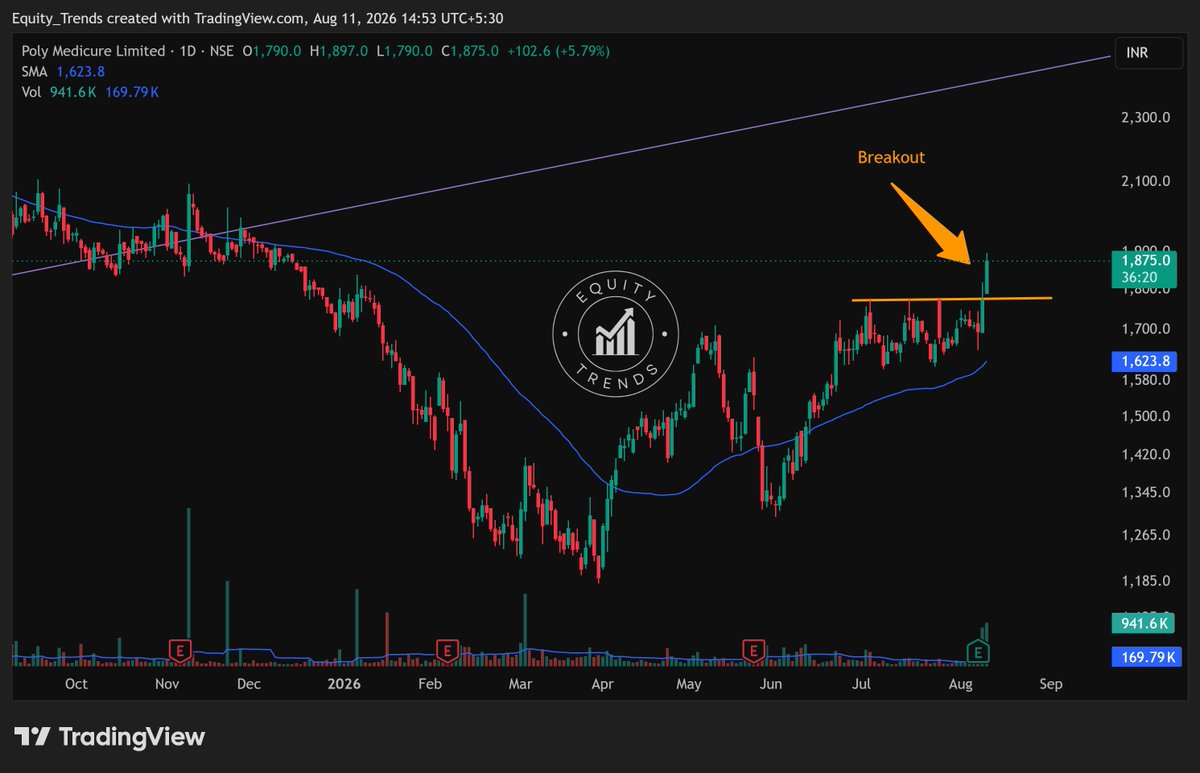The height and width of the screenshot is (773, 1200).
Task: Click the blue 169.79K volume average label
Action: 1146,657
